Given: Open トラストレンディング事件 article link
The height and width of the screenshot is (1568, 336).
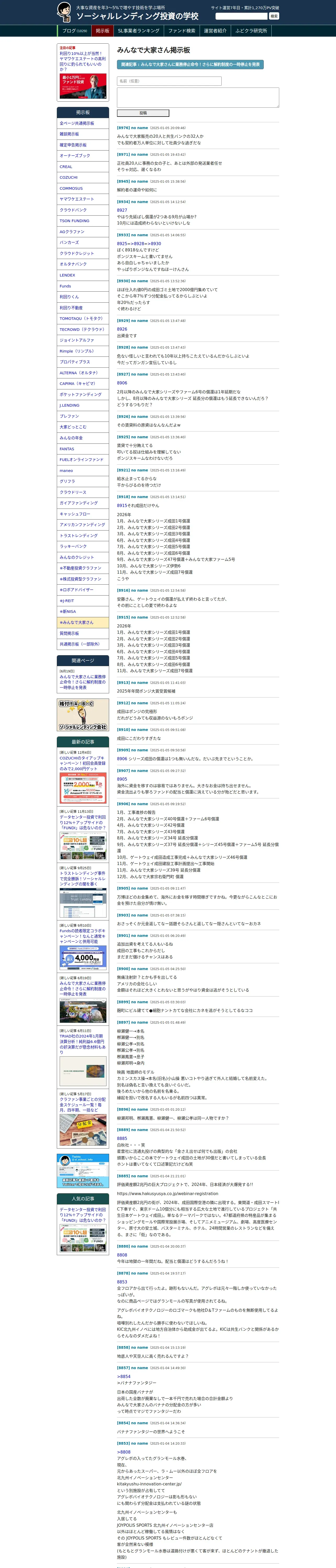Looking at the screenshot, I should (83, 878).
